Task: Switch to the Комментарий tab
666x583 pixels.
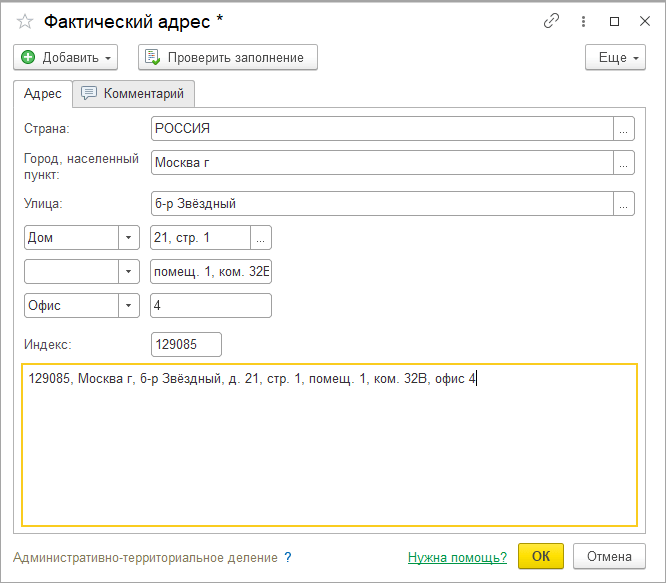Action: (134, 93)
